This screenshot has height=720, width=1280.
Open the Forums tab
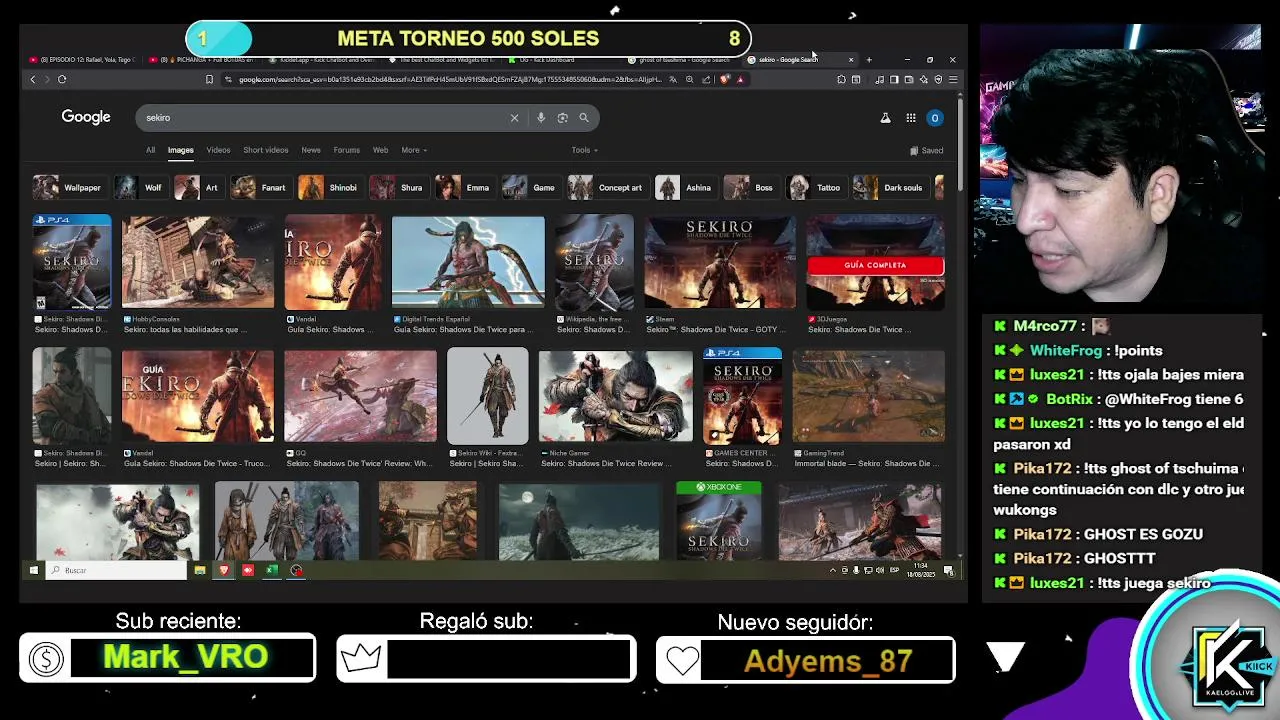346,150
